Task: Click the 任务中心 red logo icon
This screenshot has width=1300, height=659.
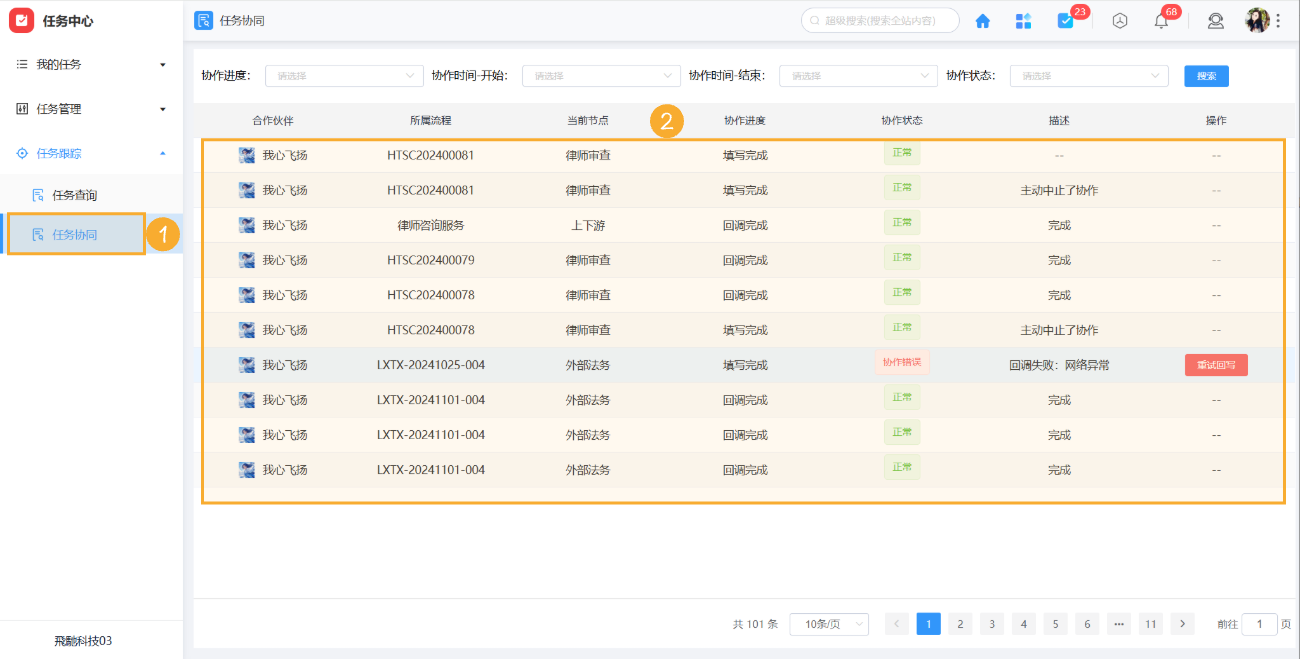Action: click(x=21, y=21)
